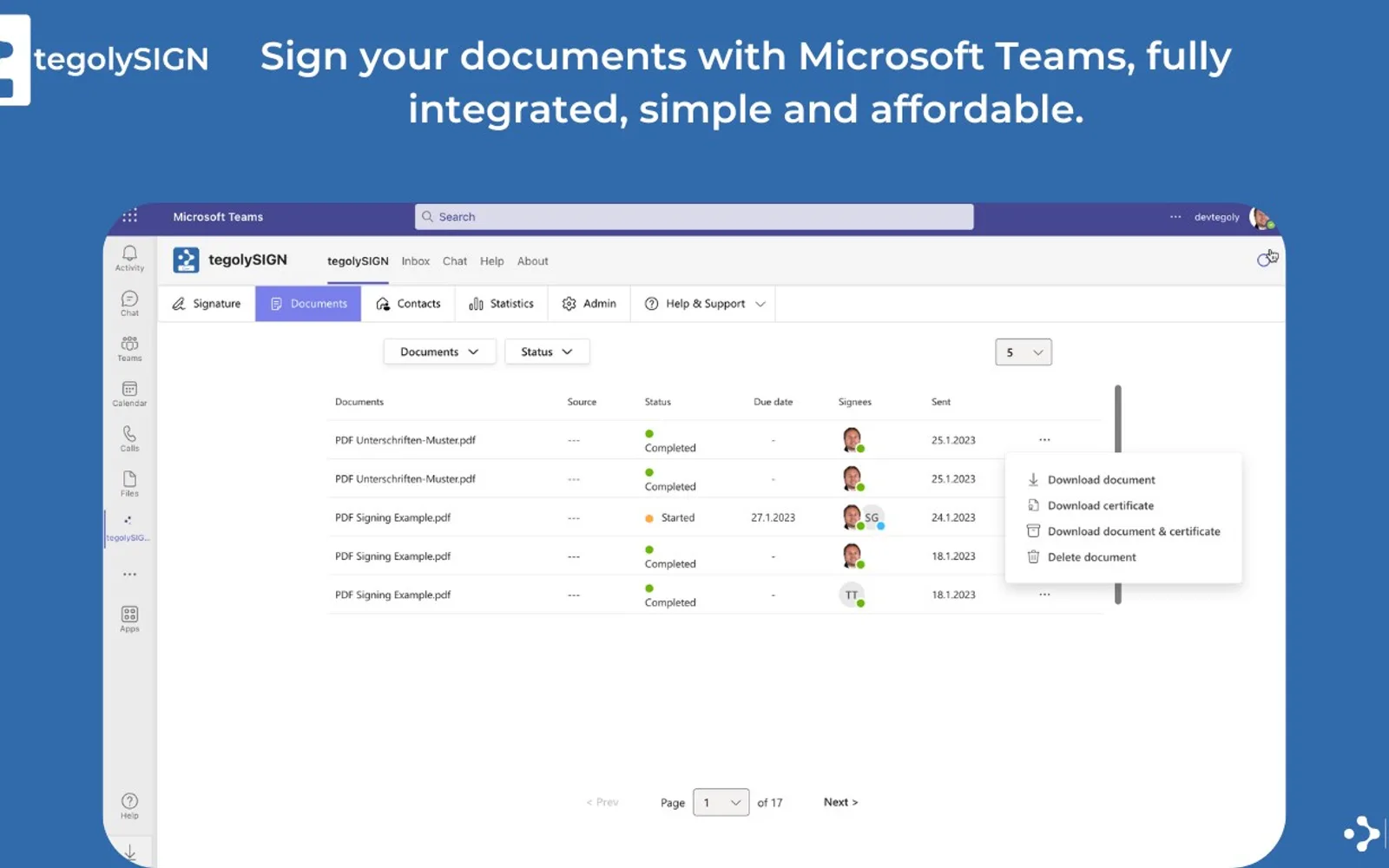Open row options for first Unterschriften-Muster.pdf
The width and height of the screenshot is (1389, 868).
(x=1044, y=440)
